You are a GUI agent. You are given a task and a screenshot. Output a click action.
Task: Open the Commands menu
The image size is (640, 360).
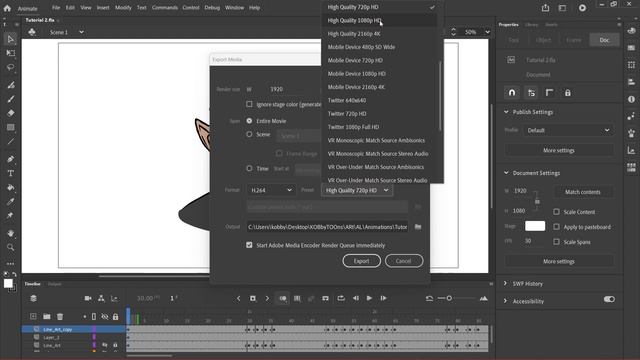click(164, 7)
